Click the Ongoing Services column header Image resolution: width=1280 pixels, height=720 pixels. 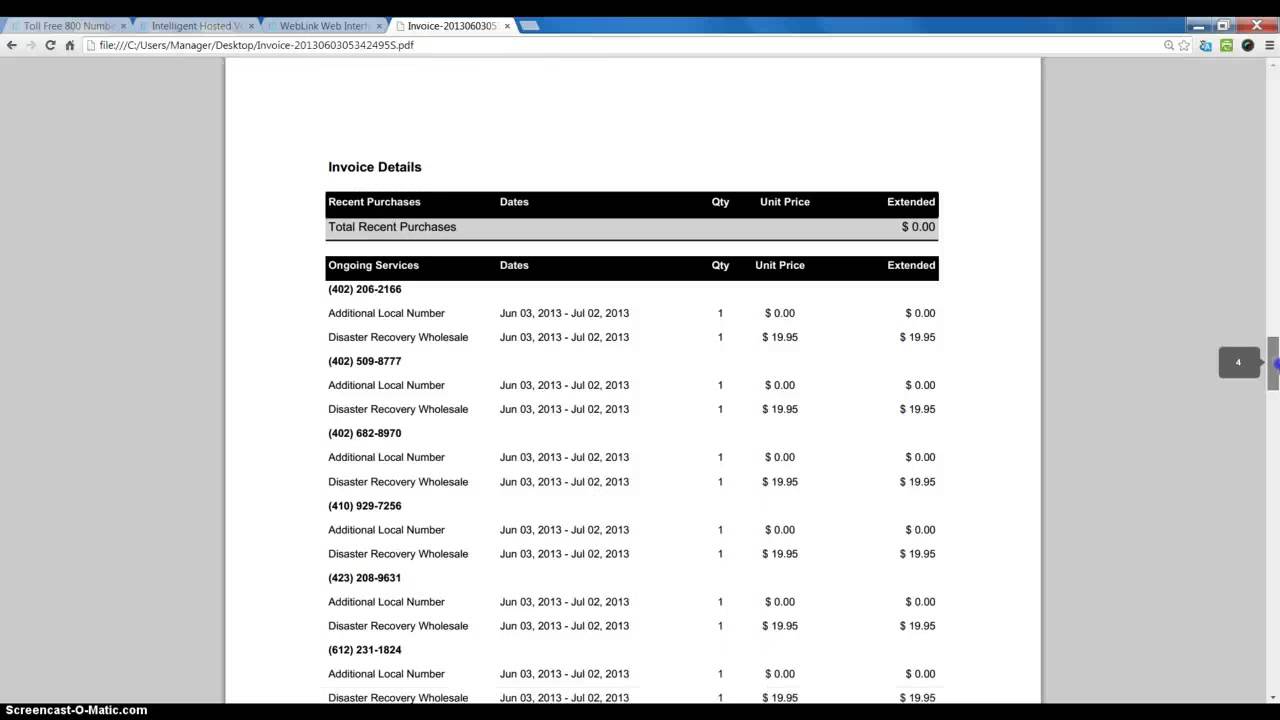[x=373, y=265]
